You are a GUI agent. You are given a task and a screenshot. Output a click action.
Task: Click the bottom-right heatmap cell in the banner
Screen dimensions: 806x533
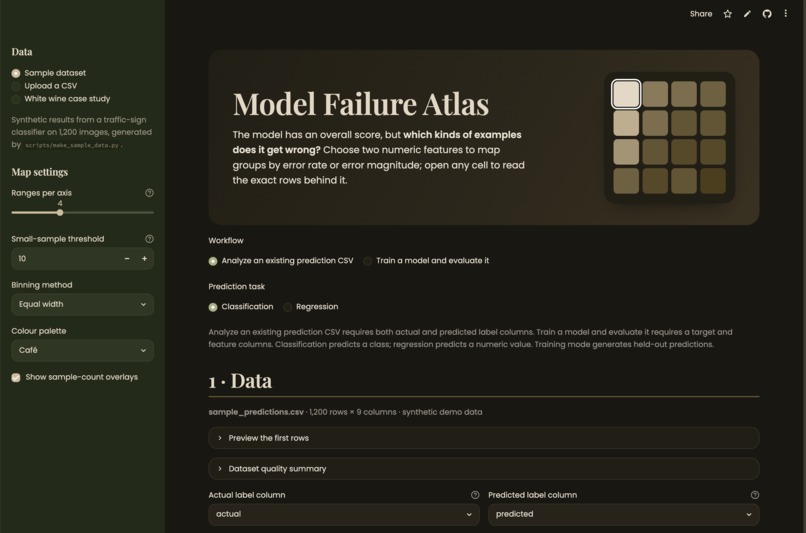click(712, 181)
